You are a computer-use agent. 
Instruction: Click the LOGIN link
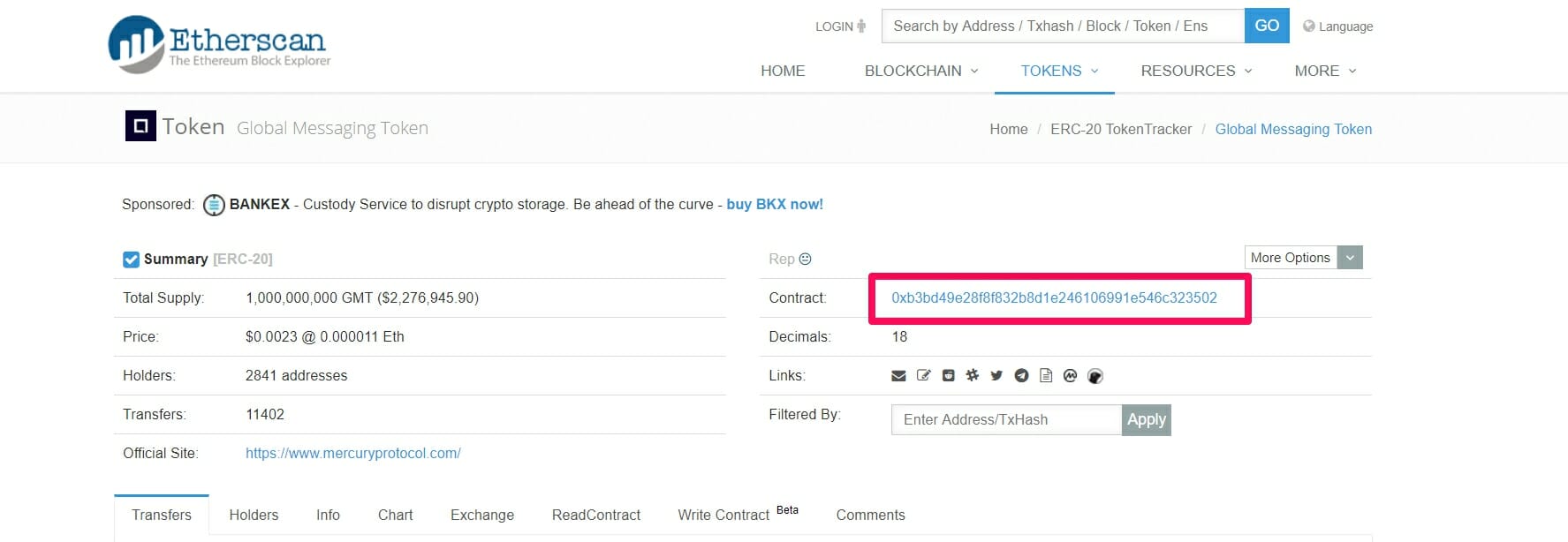point(840,26)
